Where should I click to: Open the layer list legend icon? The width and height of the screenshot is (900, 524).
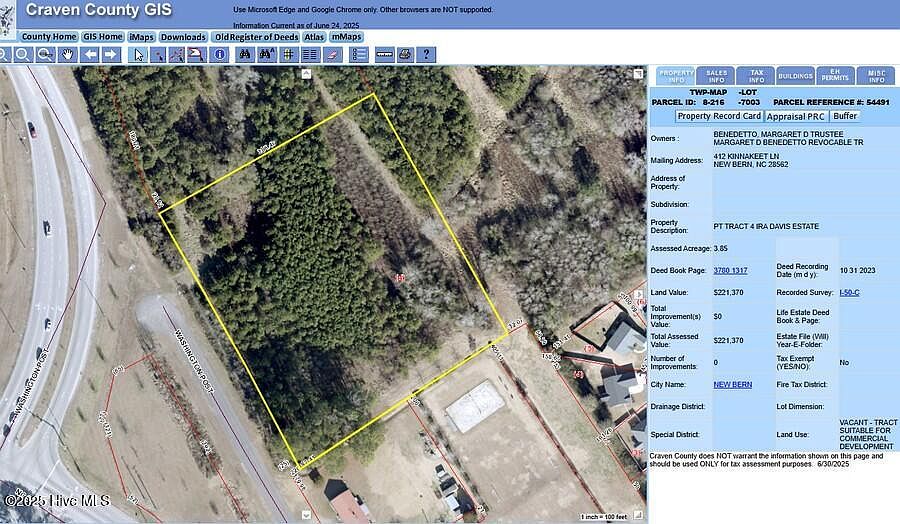pos(359,55)
